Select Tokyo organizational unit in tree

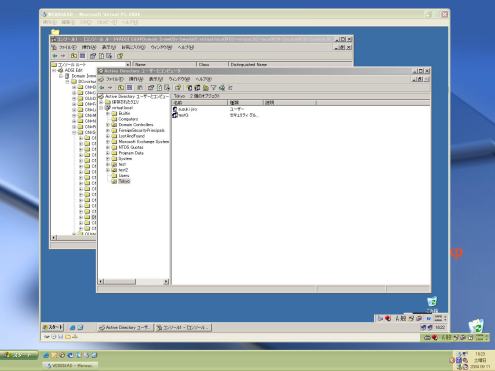click(124, 181)
